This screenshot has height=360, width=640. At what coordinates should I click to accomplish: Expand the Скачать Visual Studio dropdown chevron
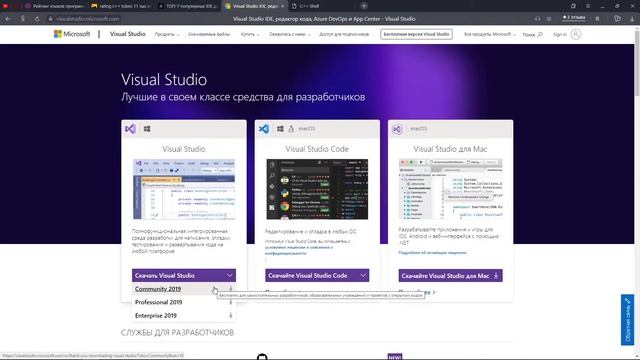pos(230,276)
